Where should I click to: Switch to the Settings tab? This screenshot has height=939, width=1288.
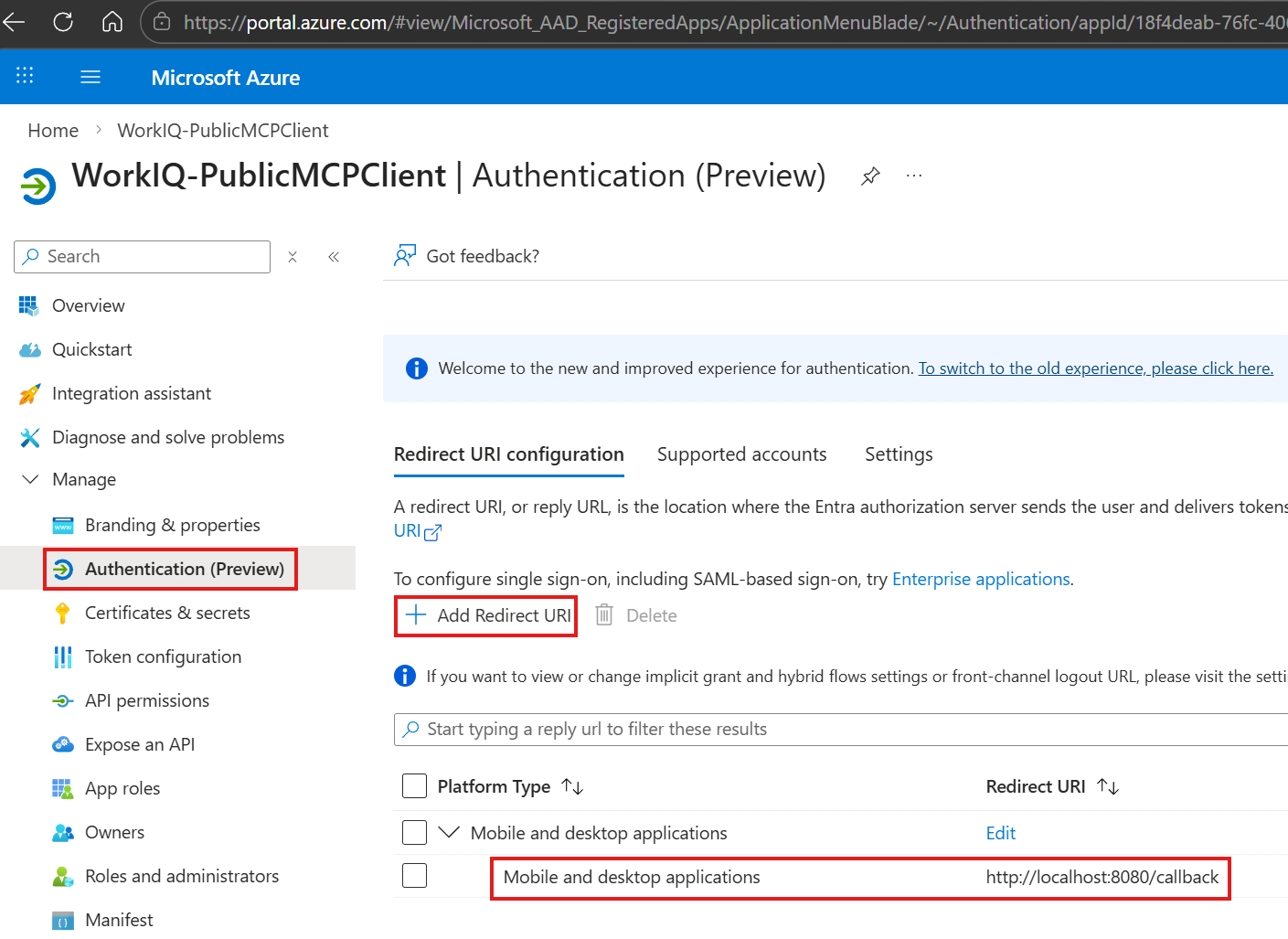(898, 454)
